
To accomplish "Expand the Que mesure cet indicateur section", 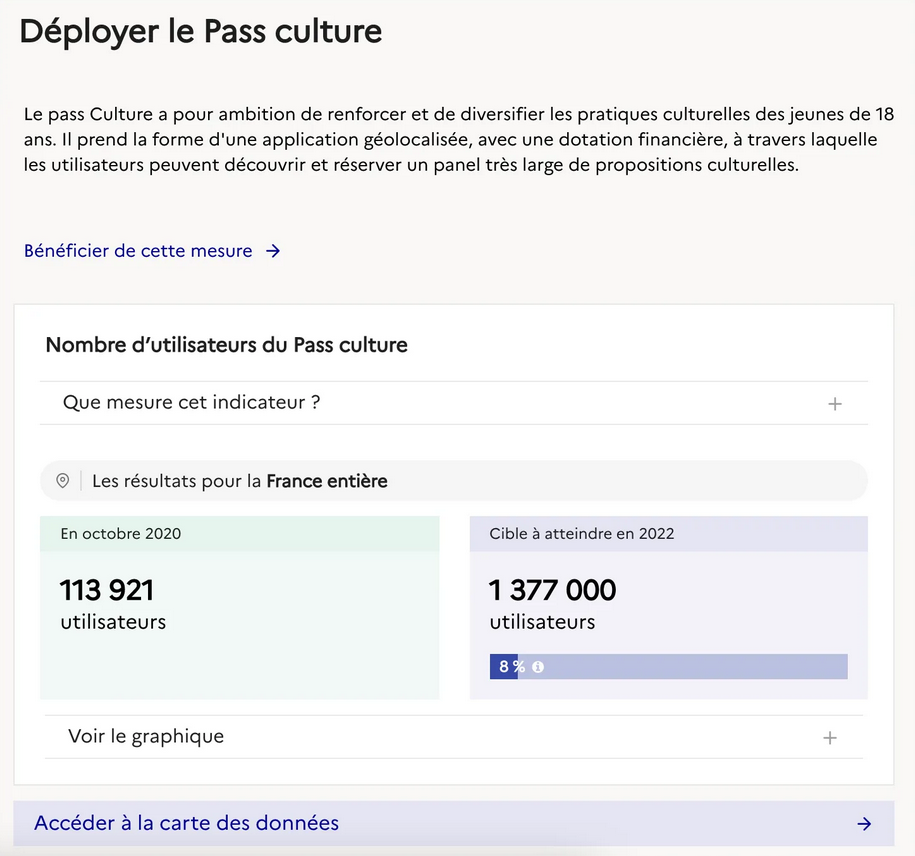I will [x=454, y=403].
